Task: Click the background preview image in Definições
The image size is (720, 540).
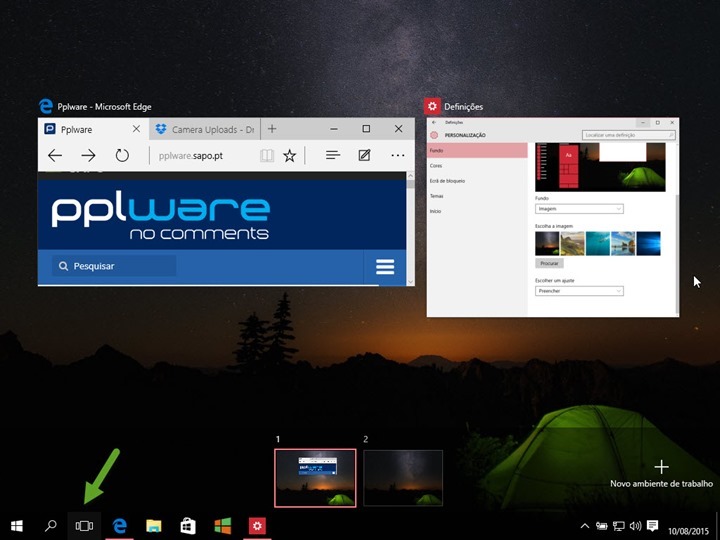Action: point(600,167)
